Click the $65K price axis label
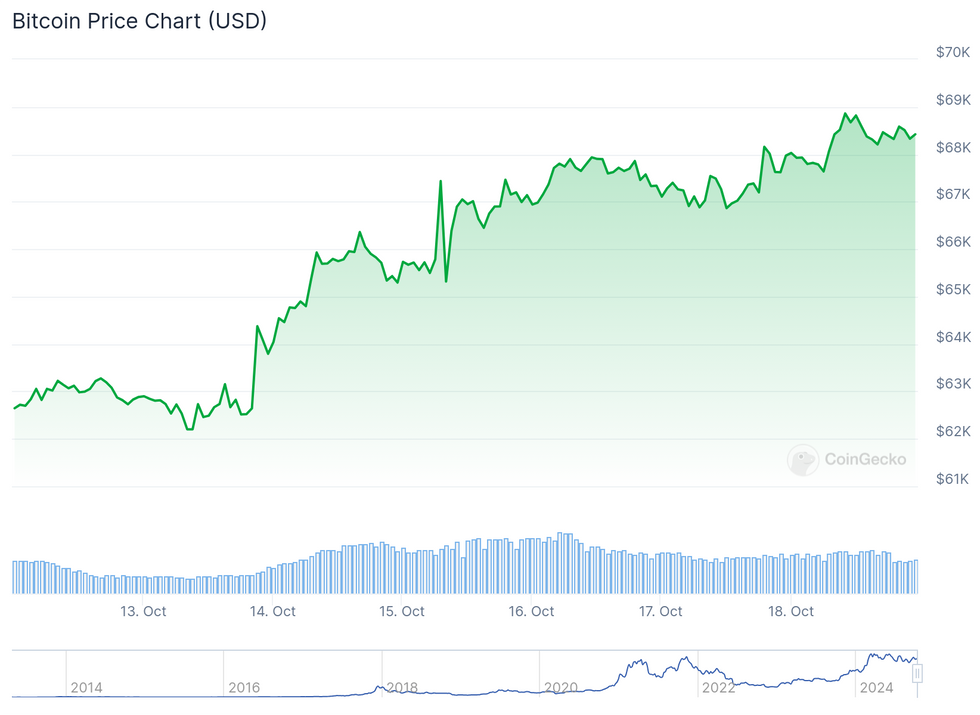Screen dimensions: 980x715 [x=953, y=290]
